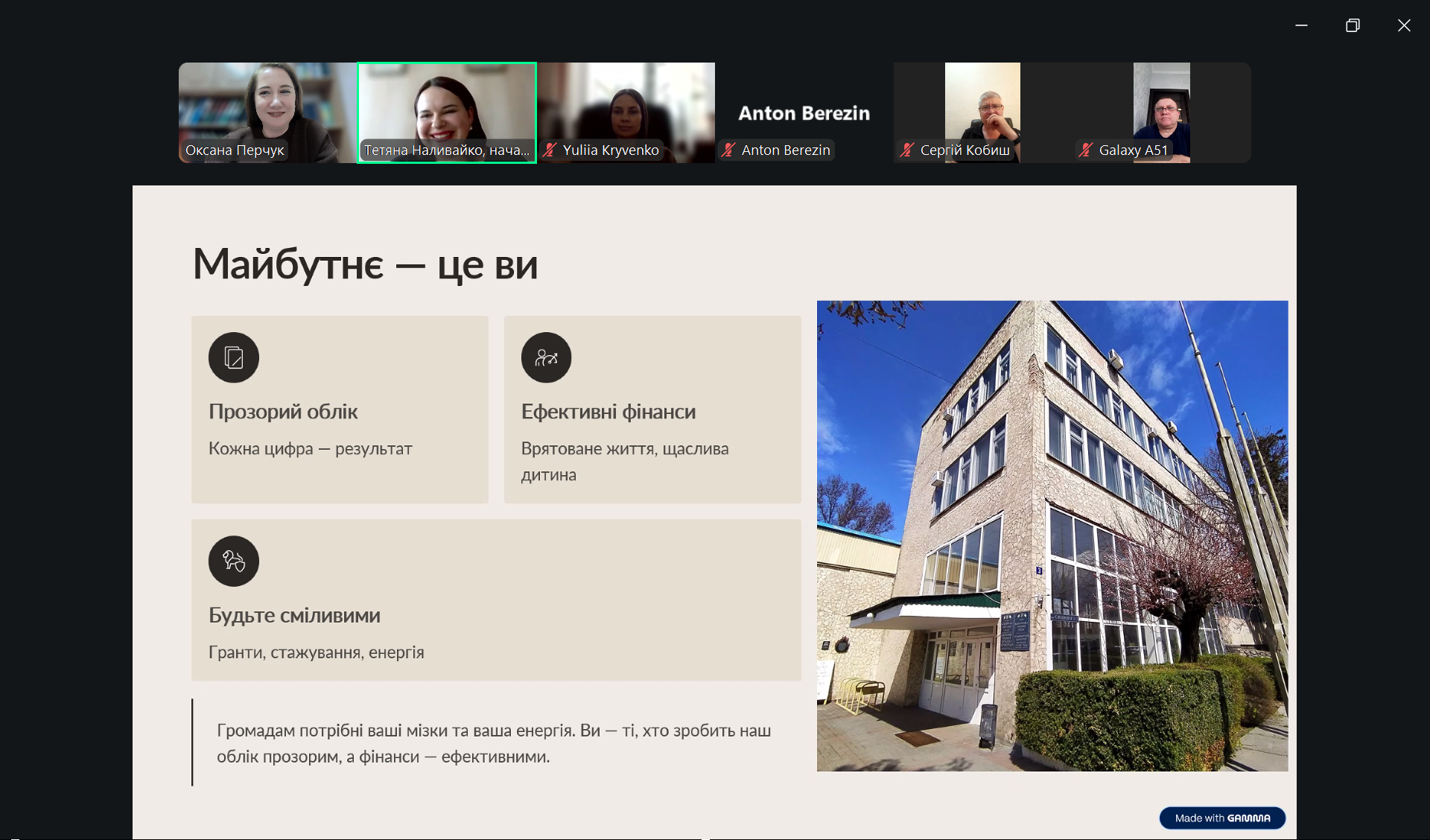Minimize the meeting window

coord(1301,25)
